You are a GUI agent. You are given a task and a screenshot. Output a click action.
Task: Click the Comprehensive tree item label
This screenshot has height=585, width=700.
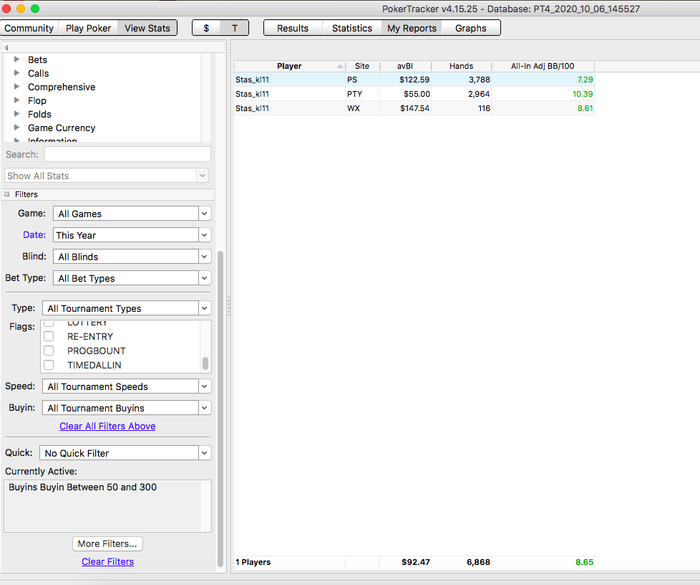(x=62, y=87)
